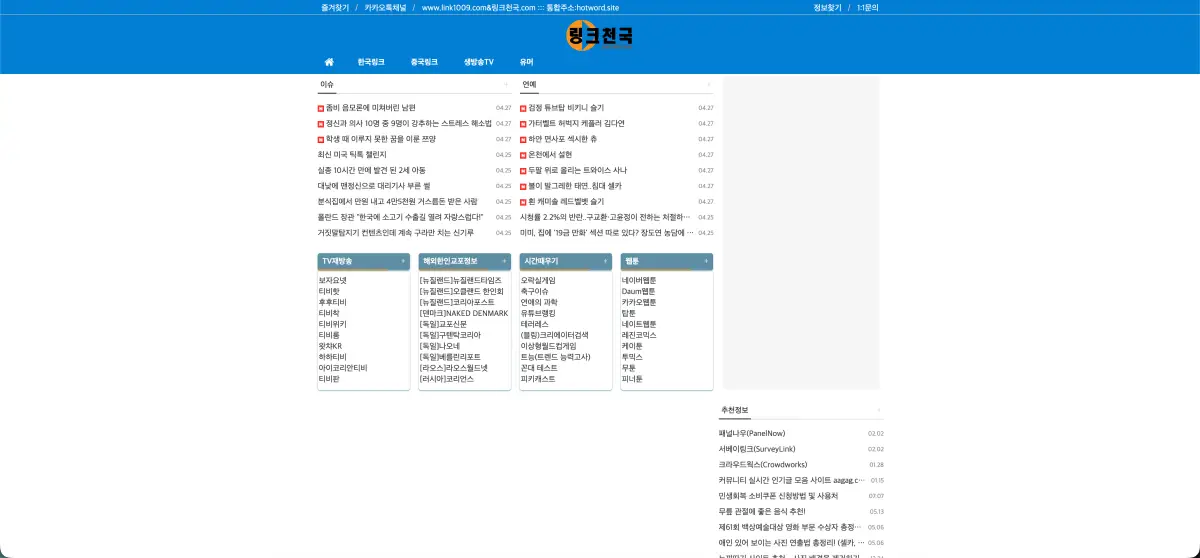Viewport: 1200px width, 558px height.
Task: Open the 1:1문의 inquiry link
Action: [x=870, y=7]
